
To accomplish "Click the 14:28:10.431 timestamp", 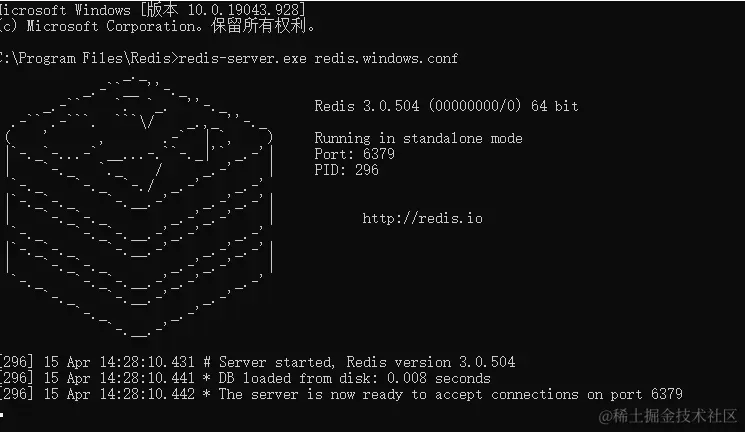I will [147, 362].
